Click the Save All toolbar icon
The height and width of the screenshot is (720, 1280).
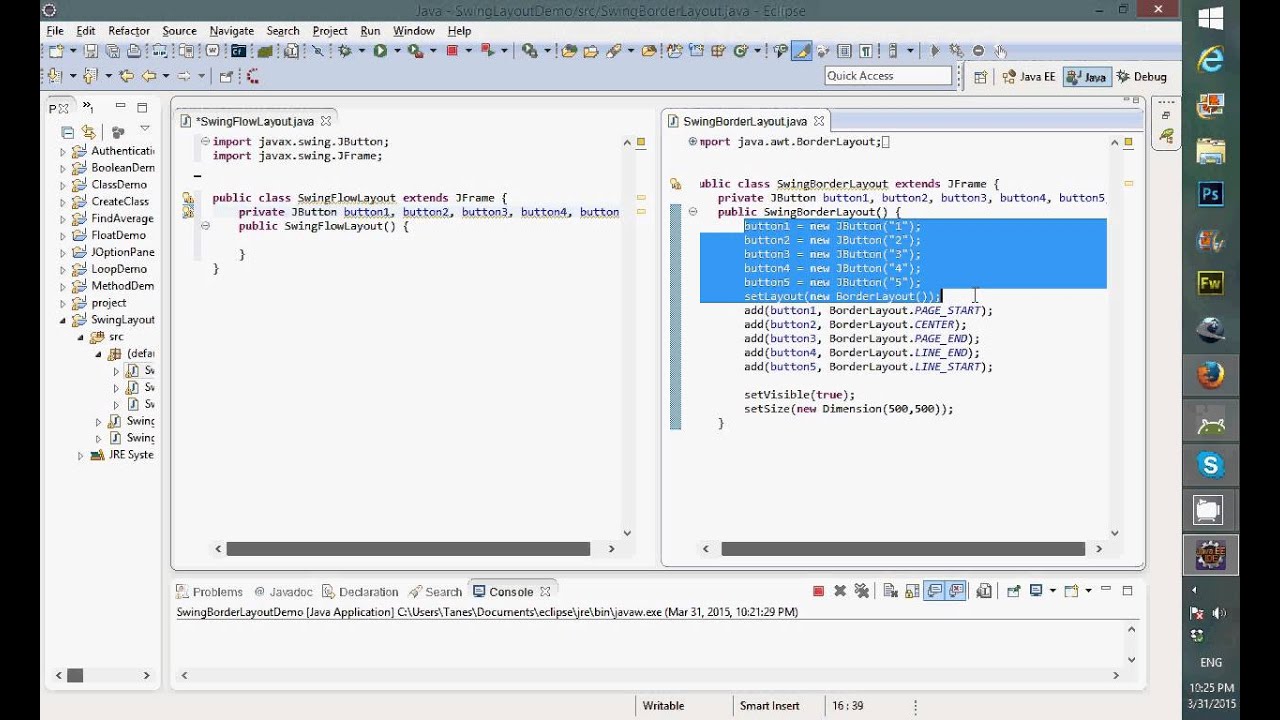(112, 51)
